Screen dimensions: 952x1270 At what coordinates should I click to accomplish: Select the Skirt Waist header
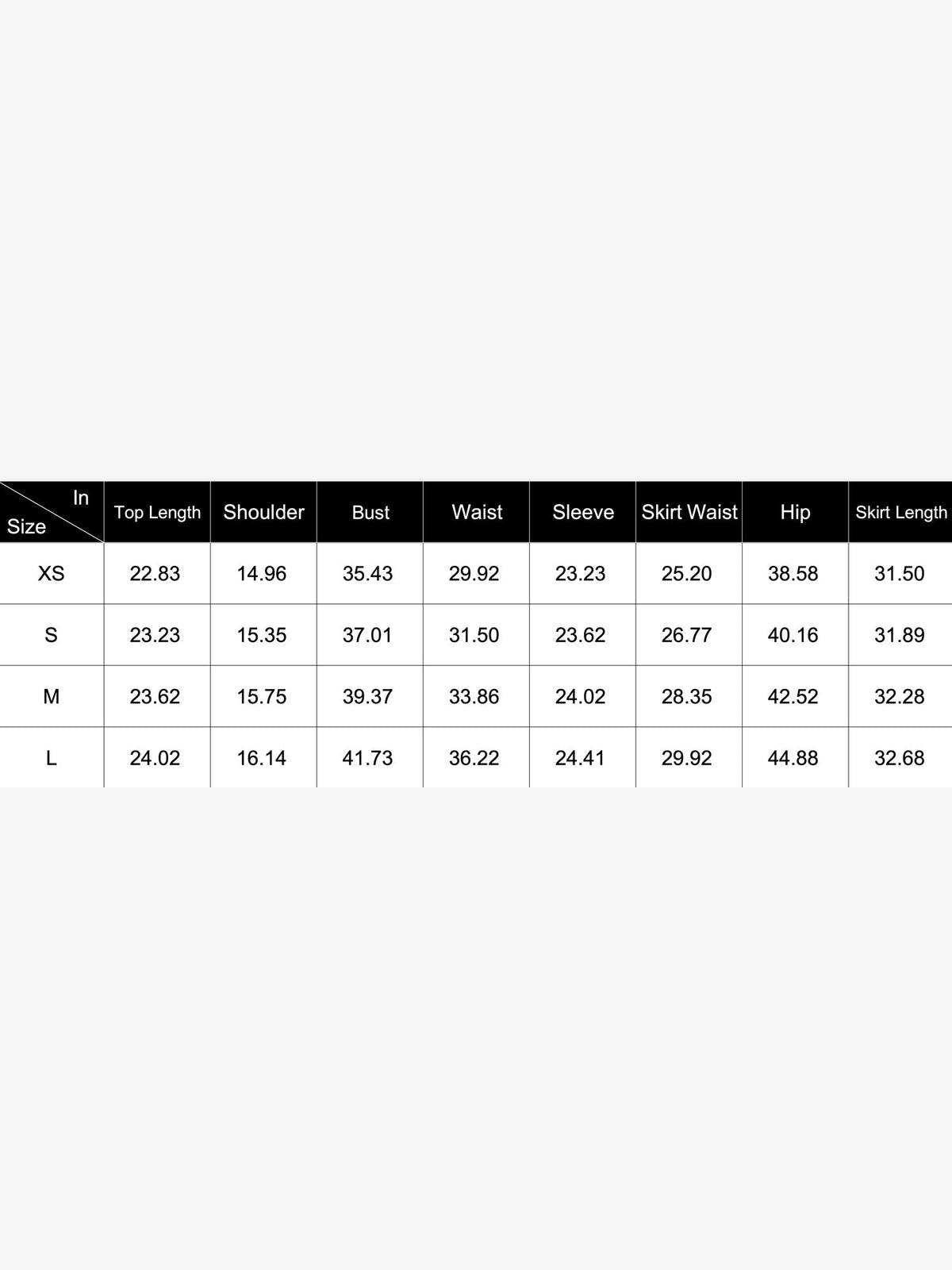[x=689, y=512]
